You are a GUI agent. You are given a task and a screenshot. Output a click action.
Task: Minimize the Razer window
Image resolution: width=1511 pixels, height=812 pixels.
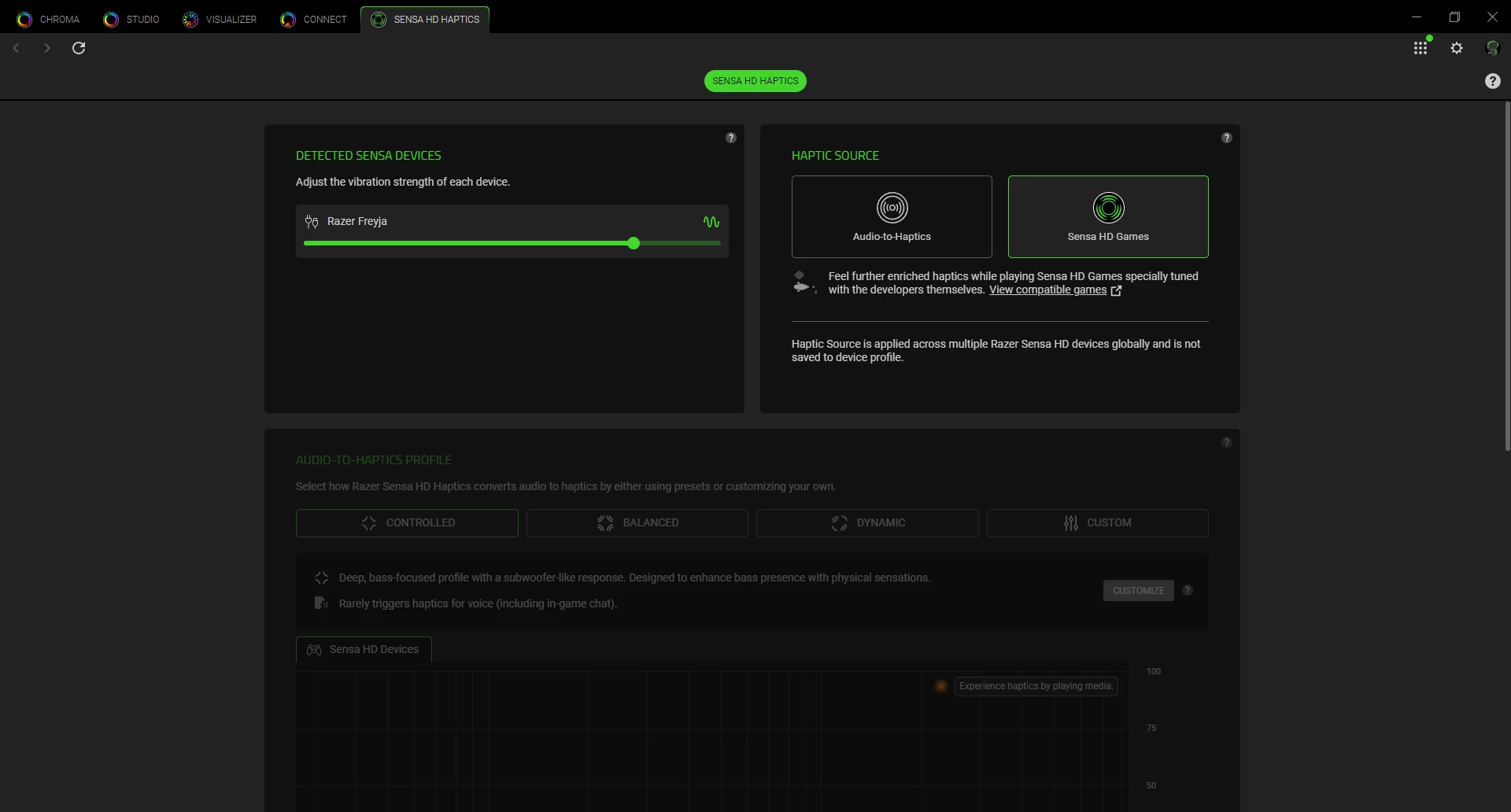[1417, 17]
